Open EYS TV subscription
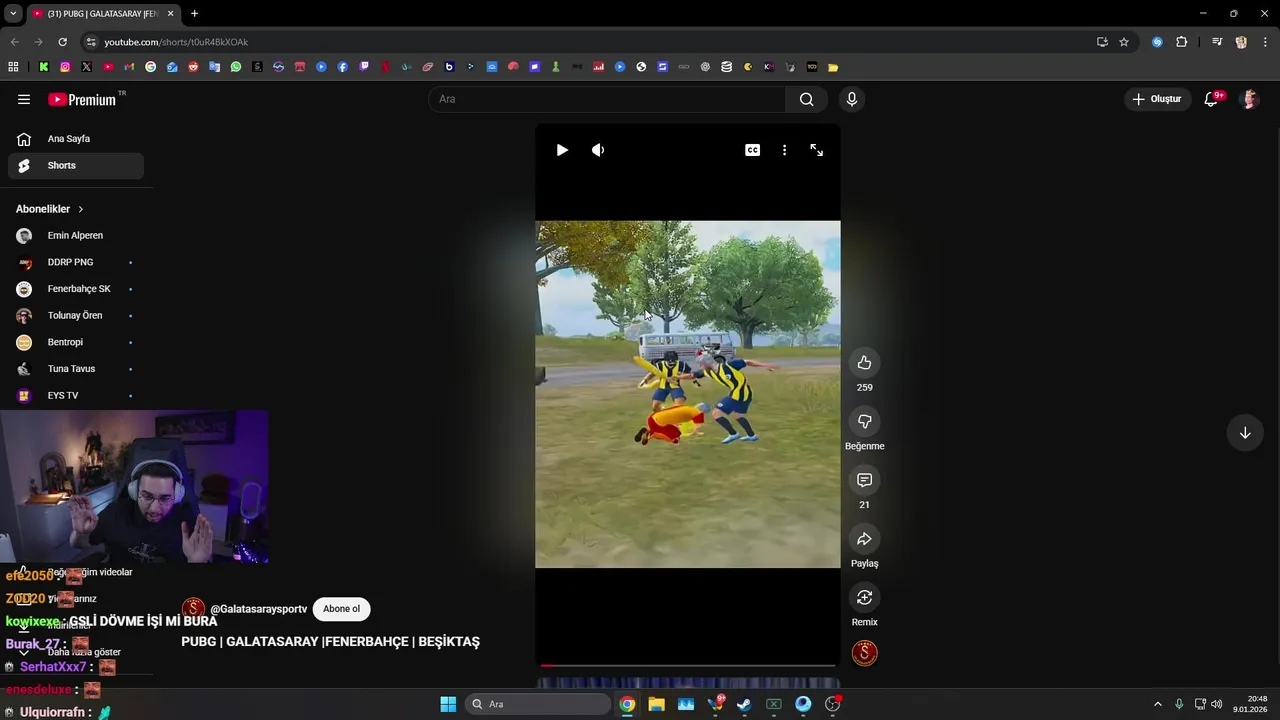Image resolution: width=1280 pixels, height=720 pixels. pos(76,396)
